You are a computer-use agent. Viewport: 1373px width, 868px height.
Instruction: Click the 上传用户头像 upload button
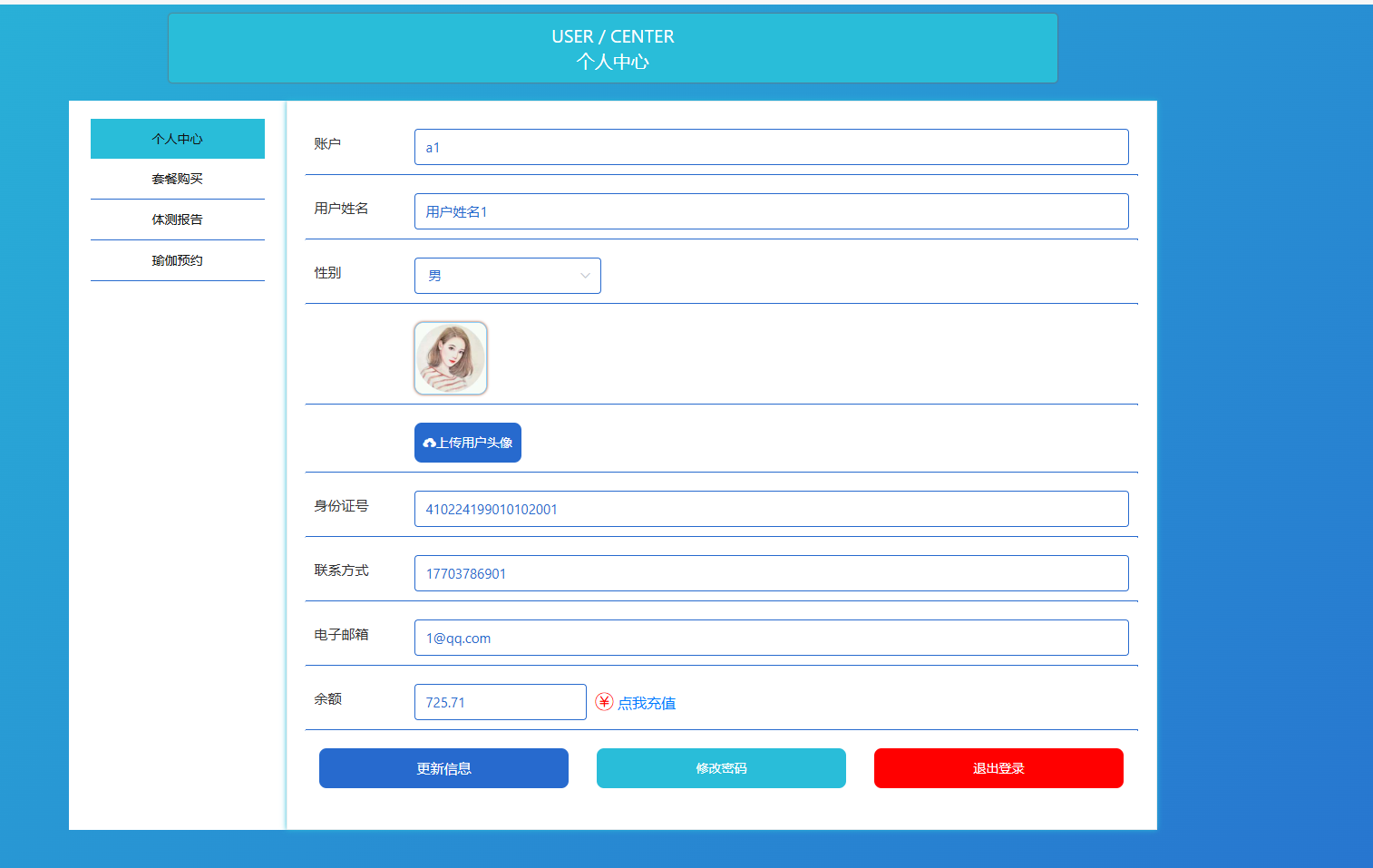(468, 443)
